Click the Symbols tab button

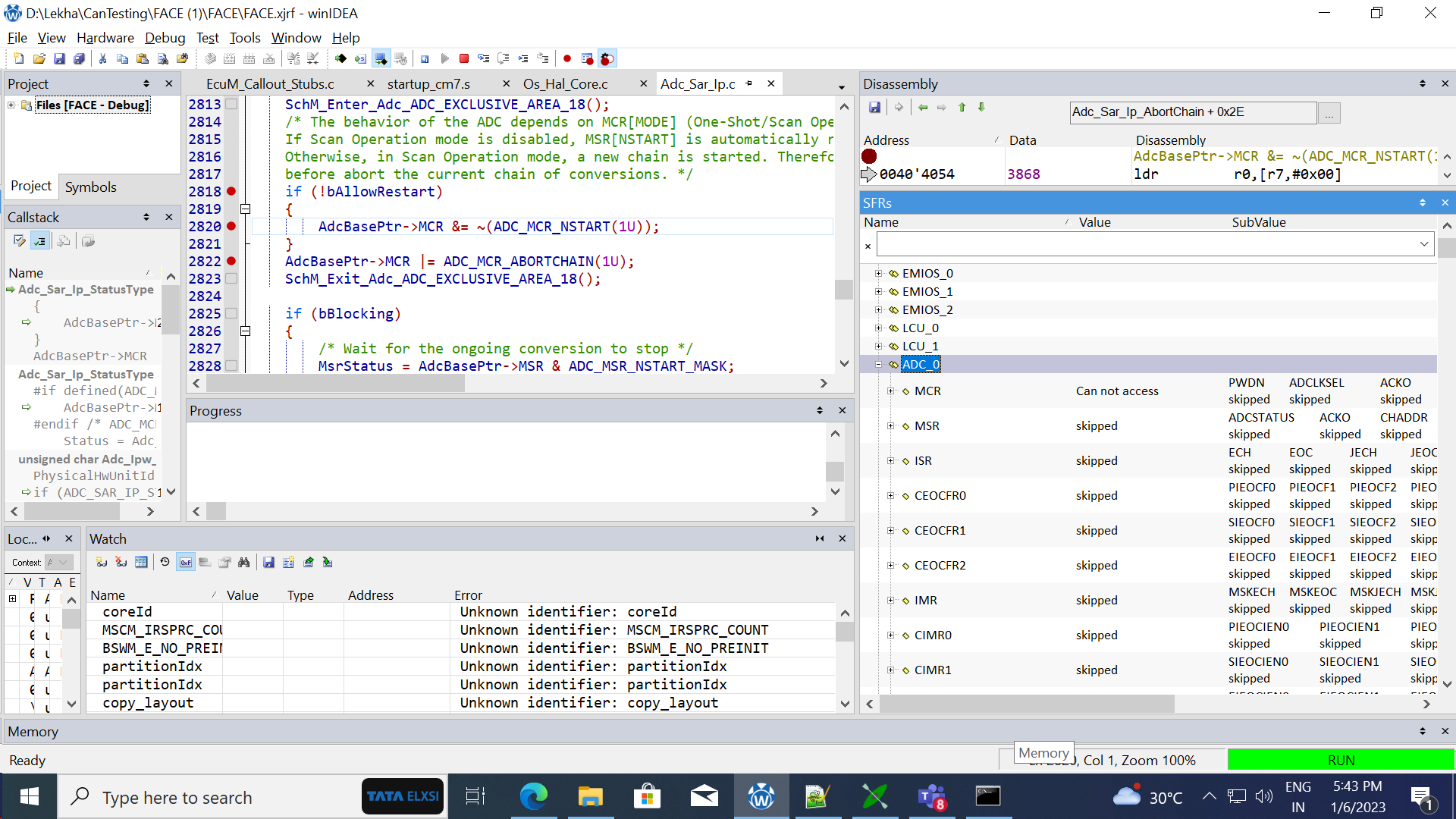[90, 187]
